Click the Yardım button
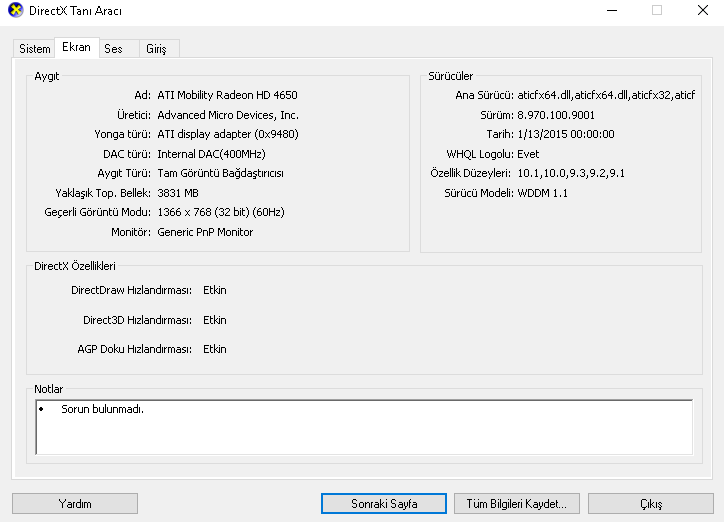 point(75,504)
